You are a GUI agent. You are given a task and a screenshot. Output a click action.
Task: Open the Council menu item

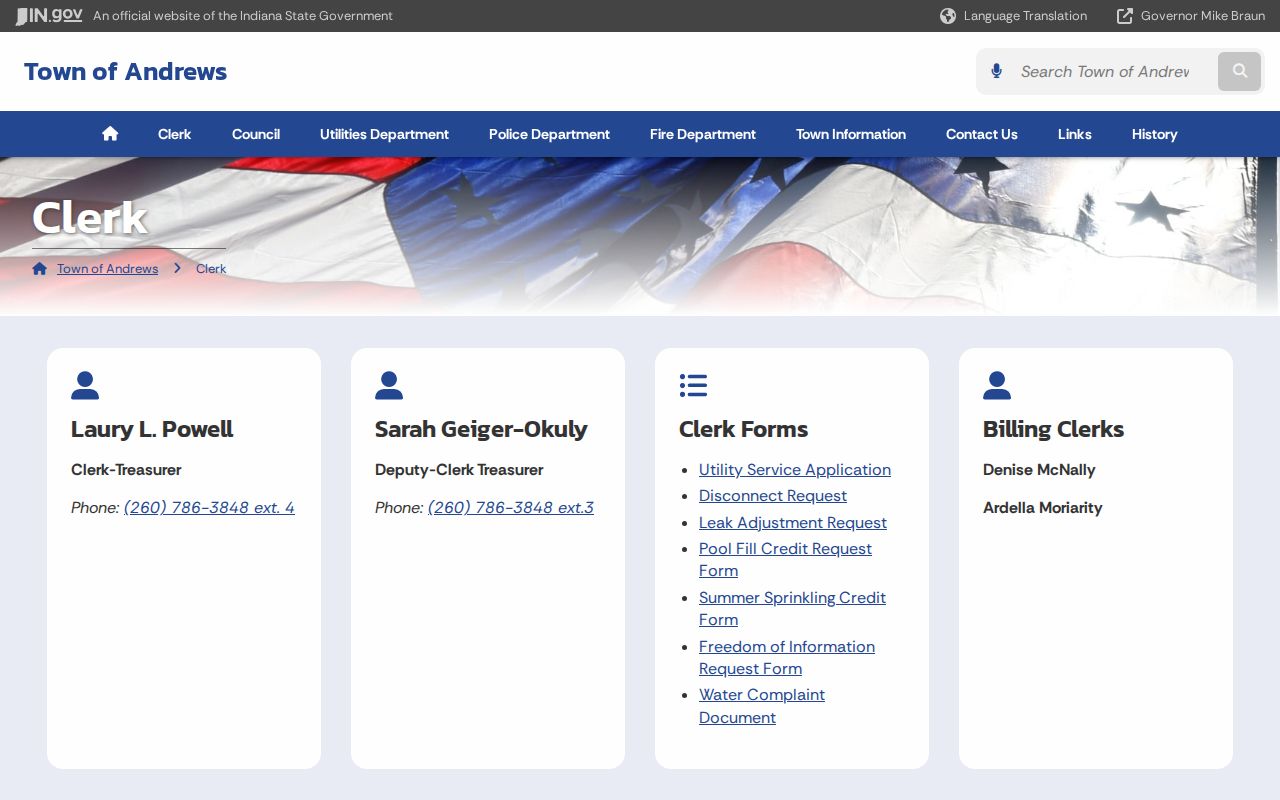point(256,134)
